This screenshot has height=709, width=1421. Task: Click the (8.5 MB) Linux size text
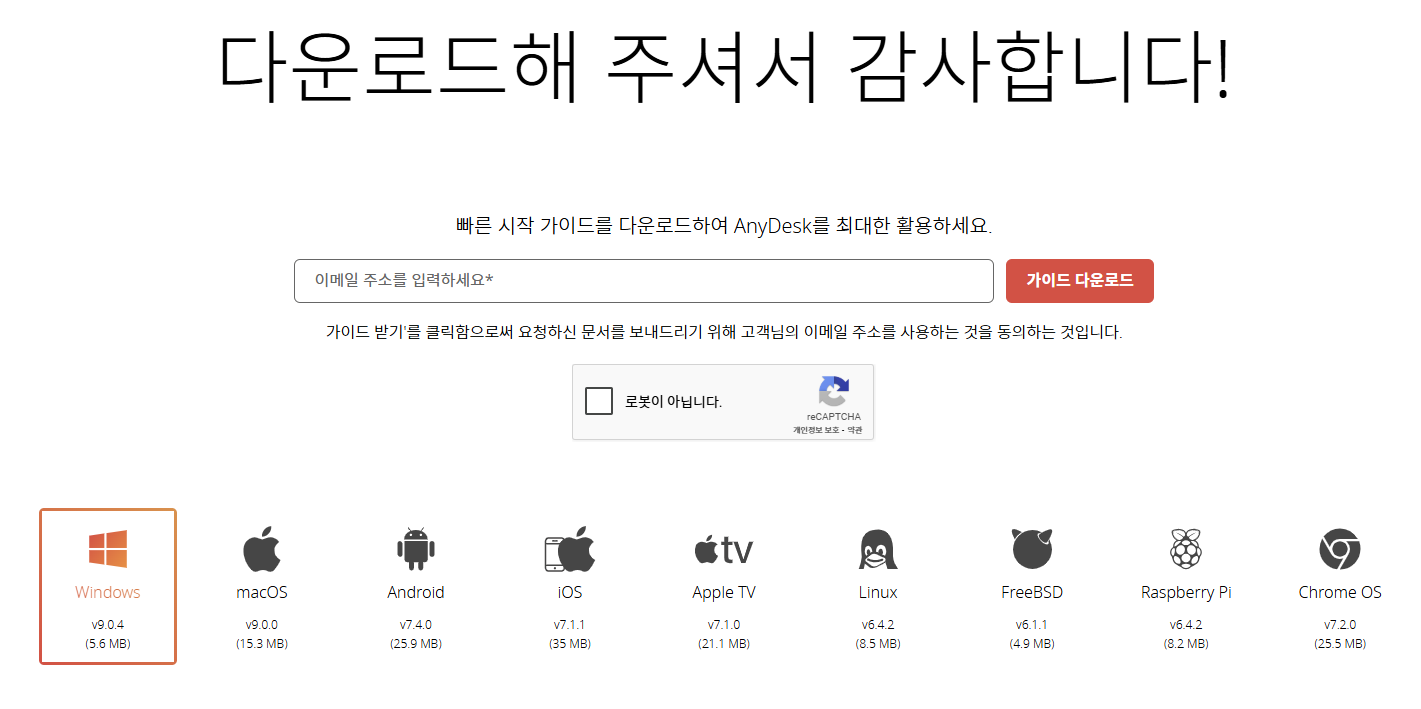[x=878, y=644]
